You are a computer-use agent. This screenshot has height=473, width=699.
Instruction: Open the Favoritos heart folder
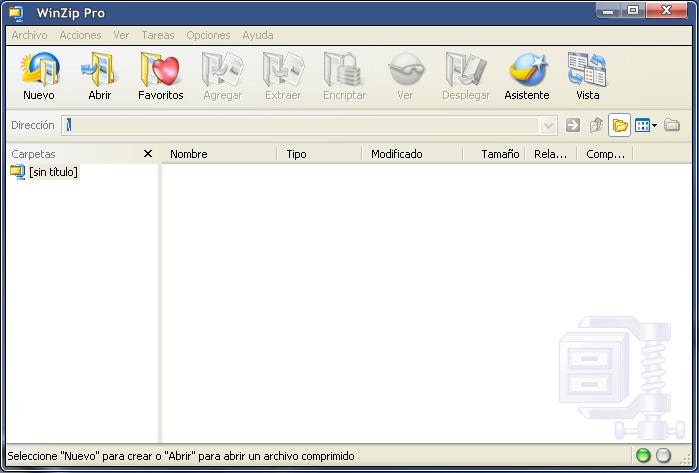tap(160, 76)
